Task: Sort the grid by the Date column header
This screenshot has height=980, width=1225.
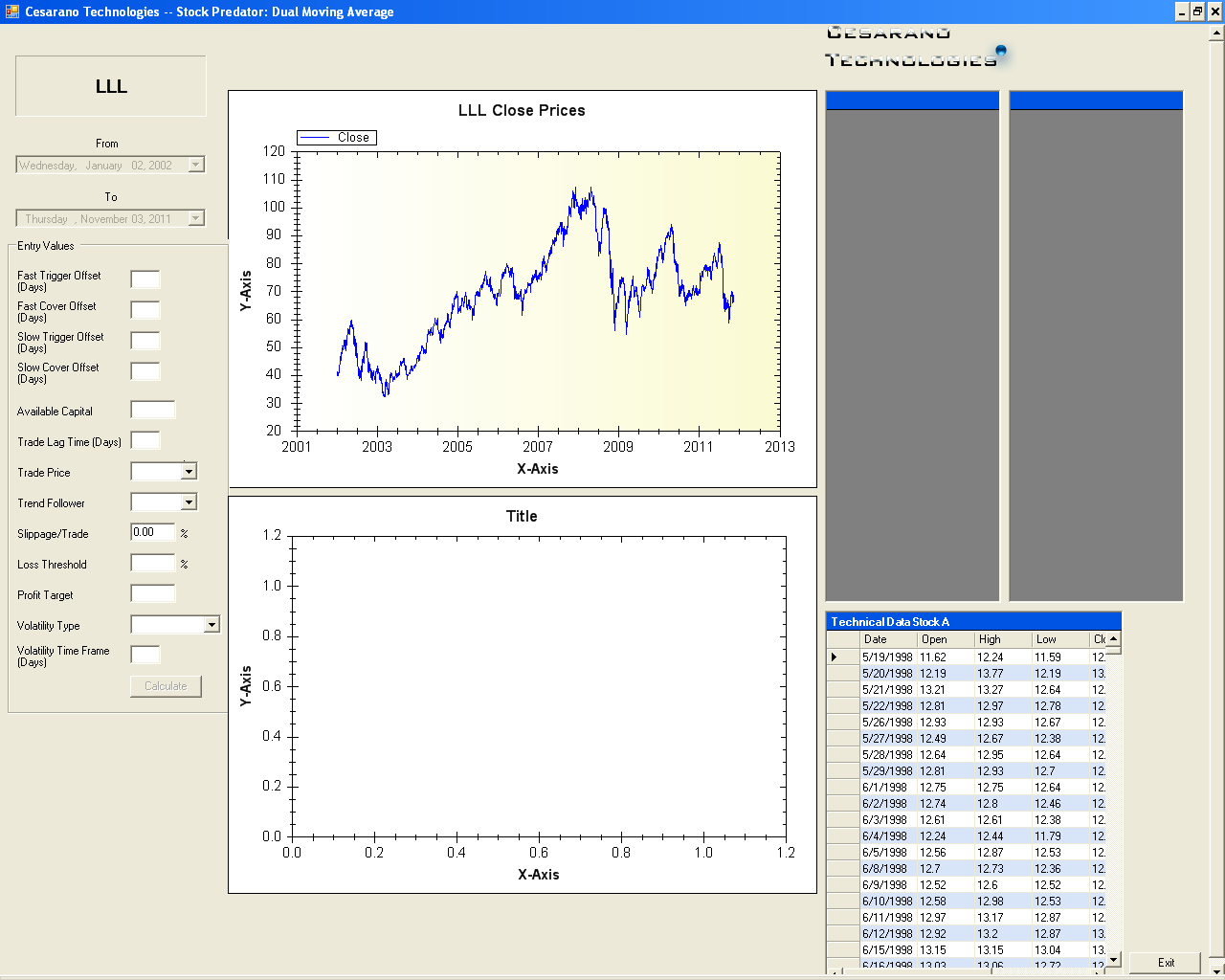Action: coord(888,639)
